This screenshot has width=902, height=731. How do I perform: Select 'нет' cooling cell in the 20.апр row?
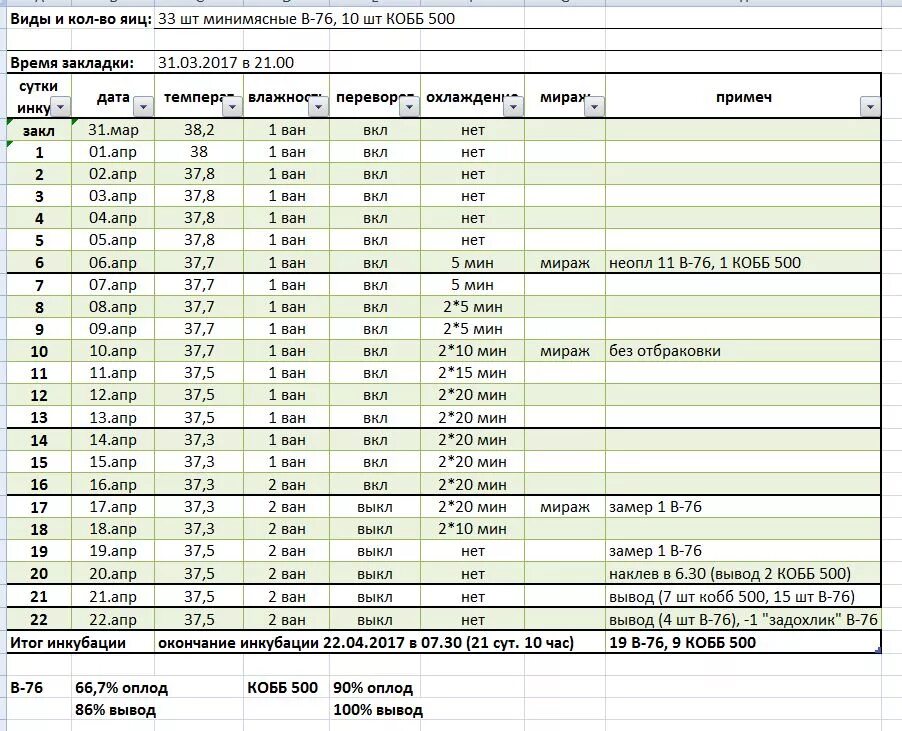tap(472, 573)
